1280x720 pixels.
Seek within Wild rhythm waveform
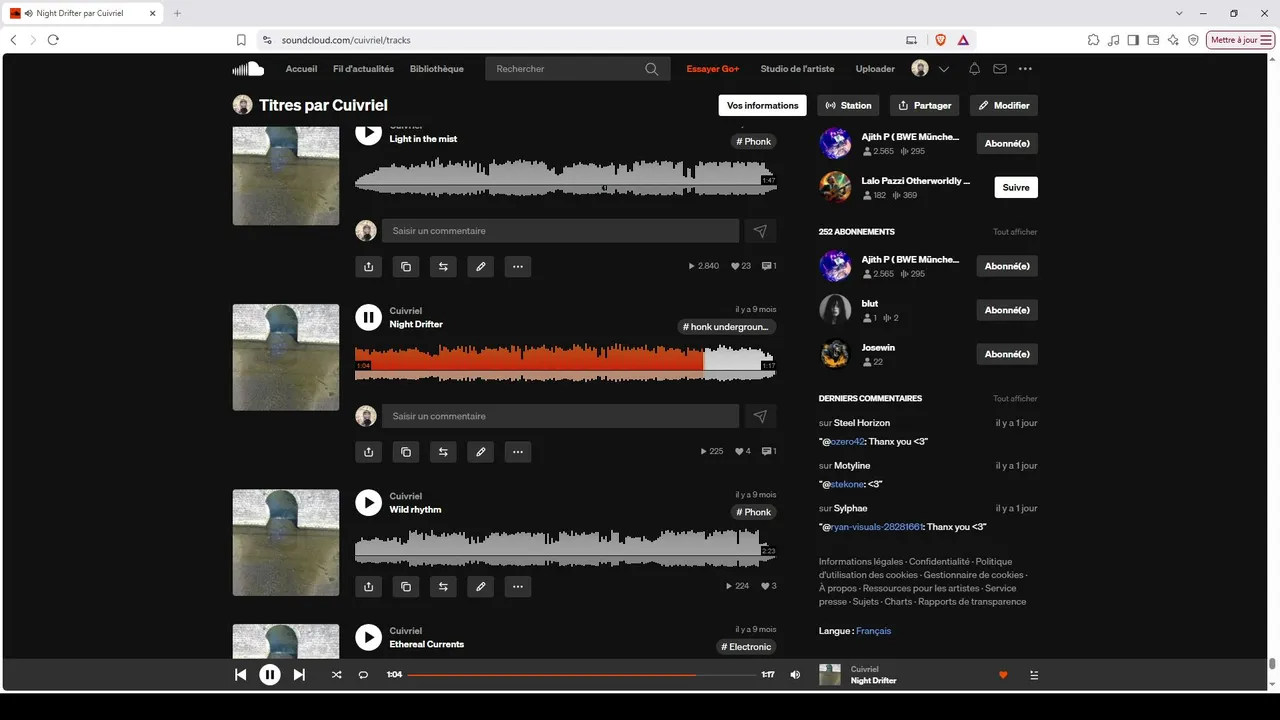(566, 548)
